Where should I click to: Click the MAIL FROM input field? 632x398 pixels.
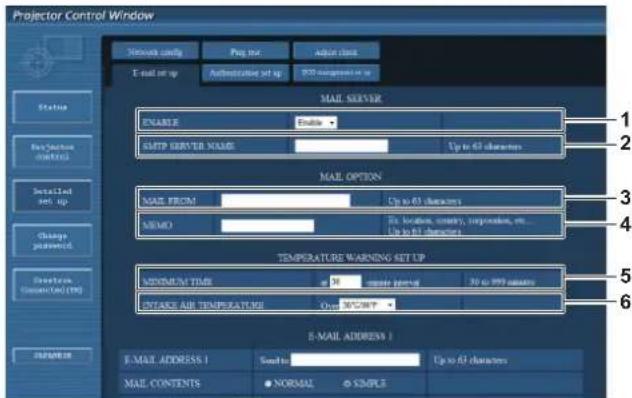pyautogui.click(x=285, y=200)
